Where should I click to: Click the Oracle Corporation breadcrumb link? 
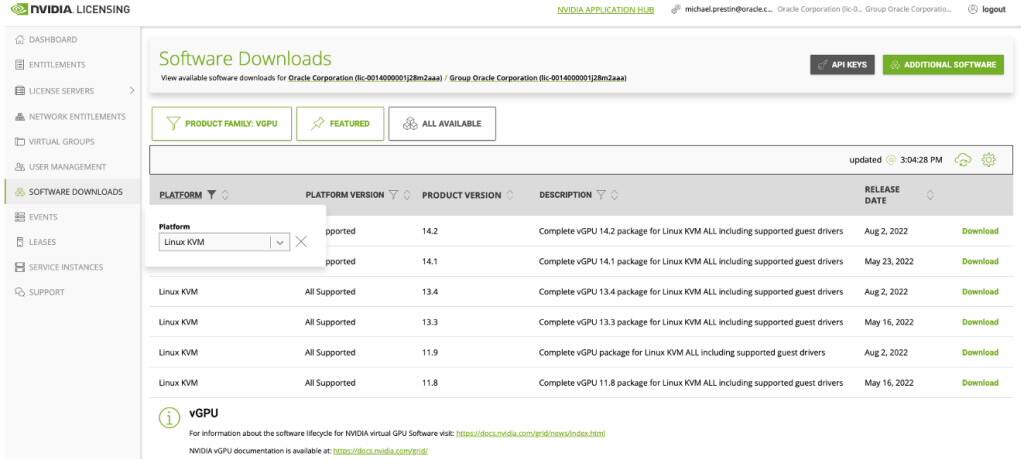coord(365,78)
